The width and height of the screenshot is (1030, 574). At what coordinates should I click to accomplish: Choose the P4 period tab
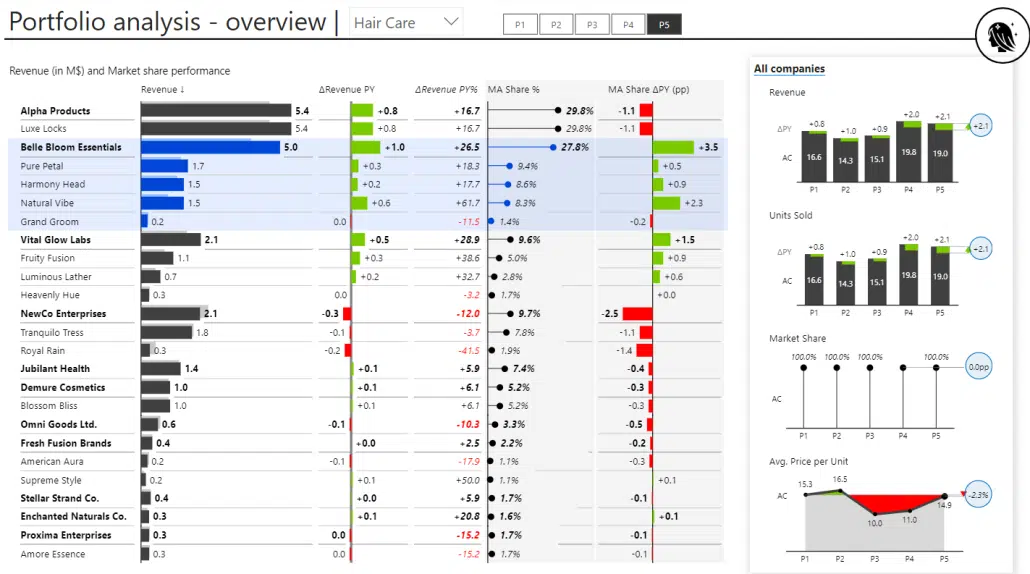628,25
